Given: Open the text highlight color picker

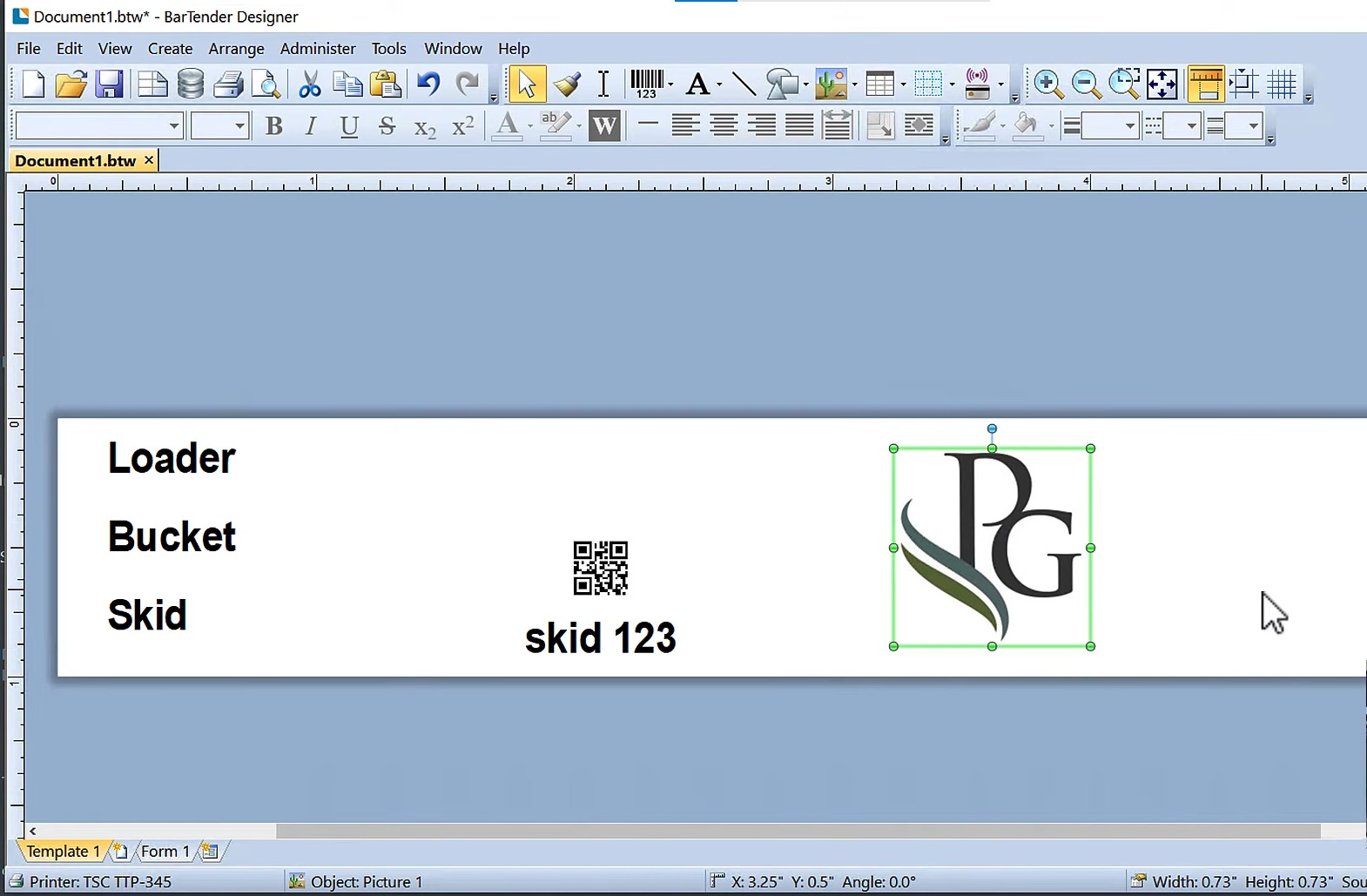Looking at the screenshot, I should point(555,126).
